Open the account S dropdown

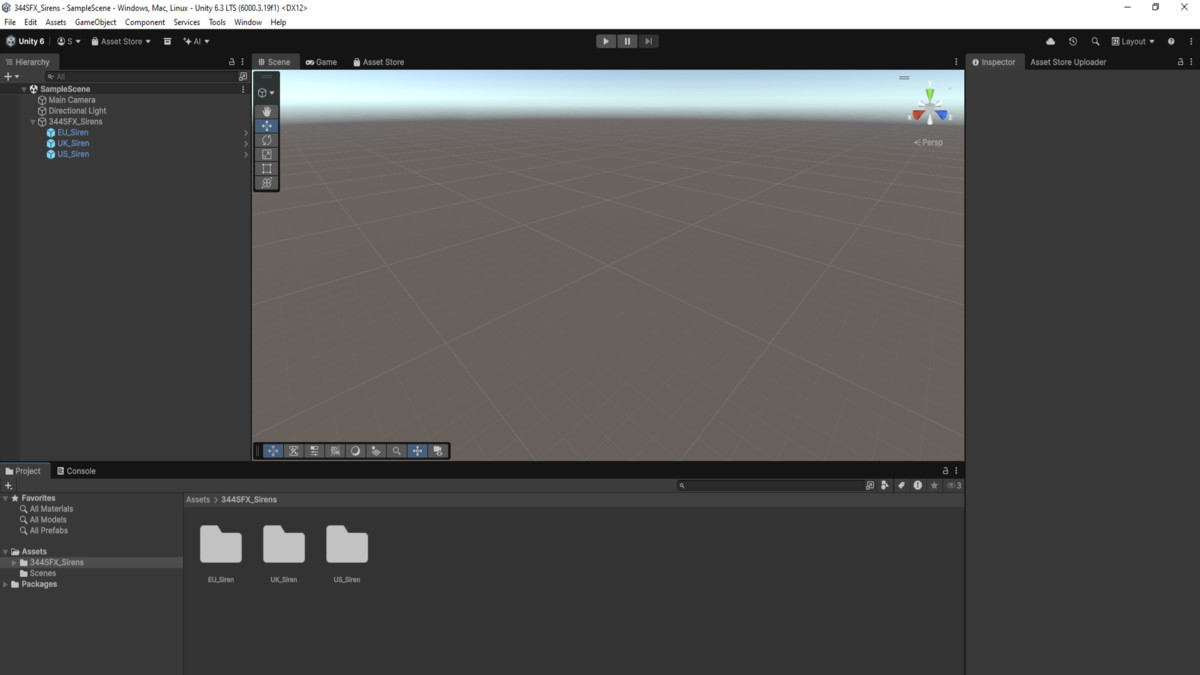tap(69, 41)
